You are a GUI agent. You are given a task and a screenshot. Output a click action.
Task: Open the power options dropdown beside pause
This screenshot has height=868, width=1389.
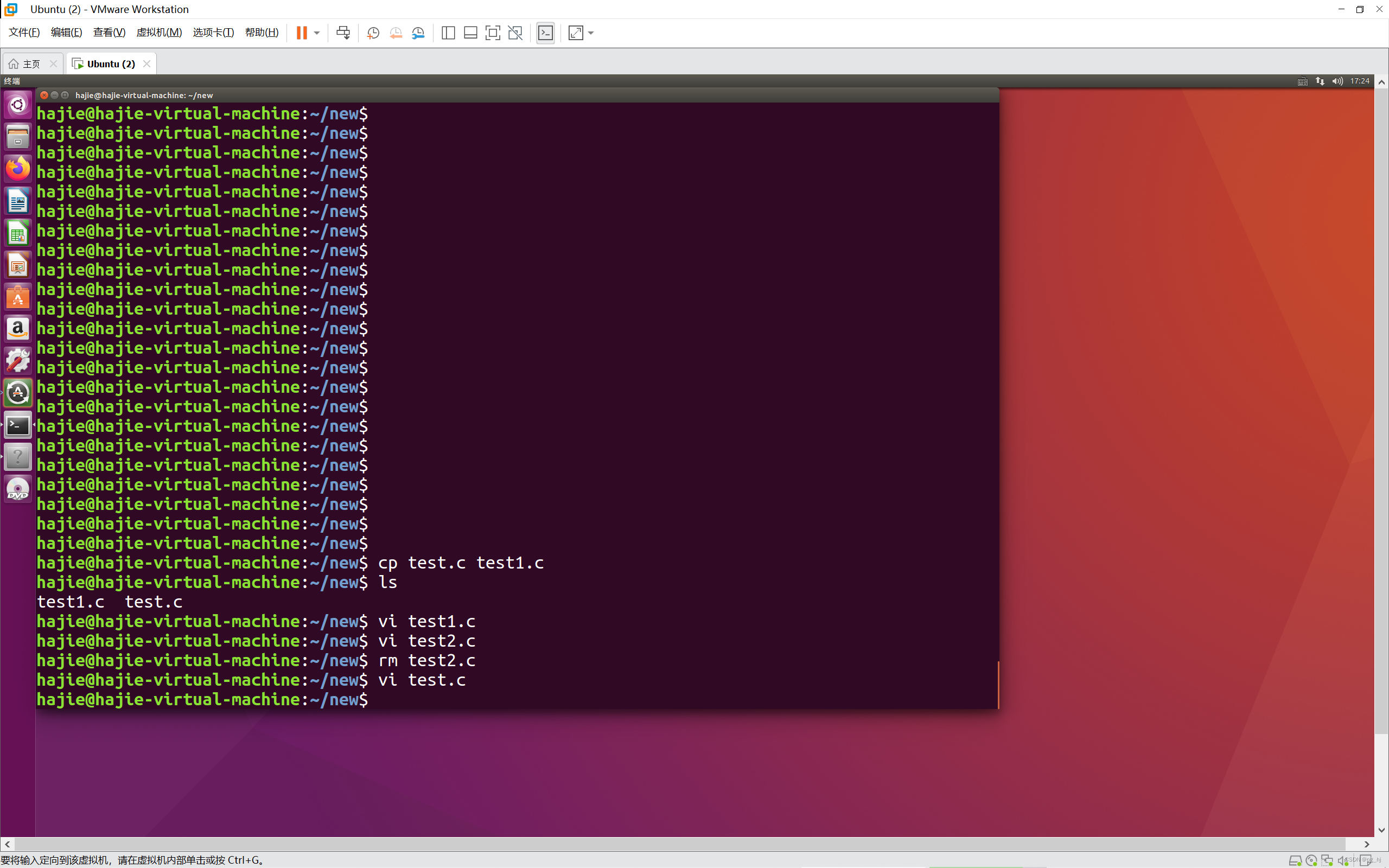click(317, 33)
